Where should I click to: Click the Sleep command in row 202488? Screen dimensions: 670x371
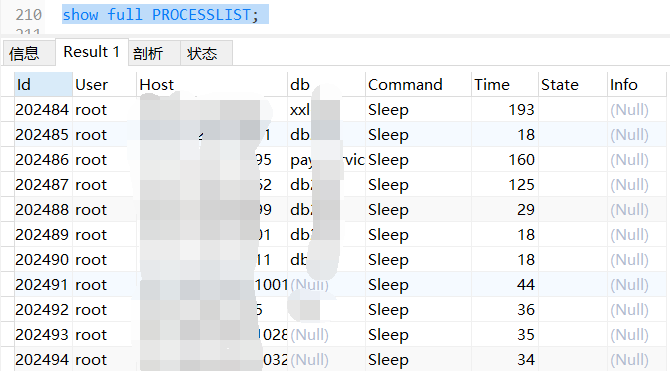tap(388, 209)
